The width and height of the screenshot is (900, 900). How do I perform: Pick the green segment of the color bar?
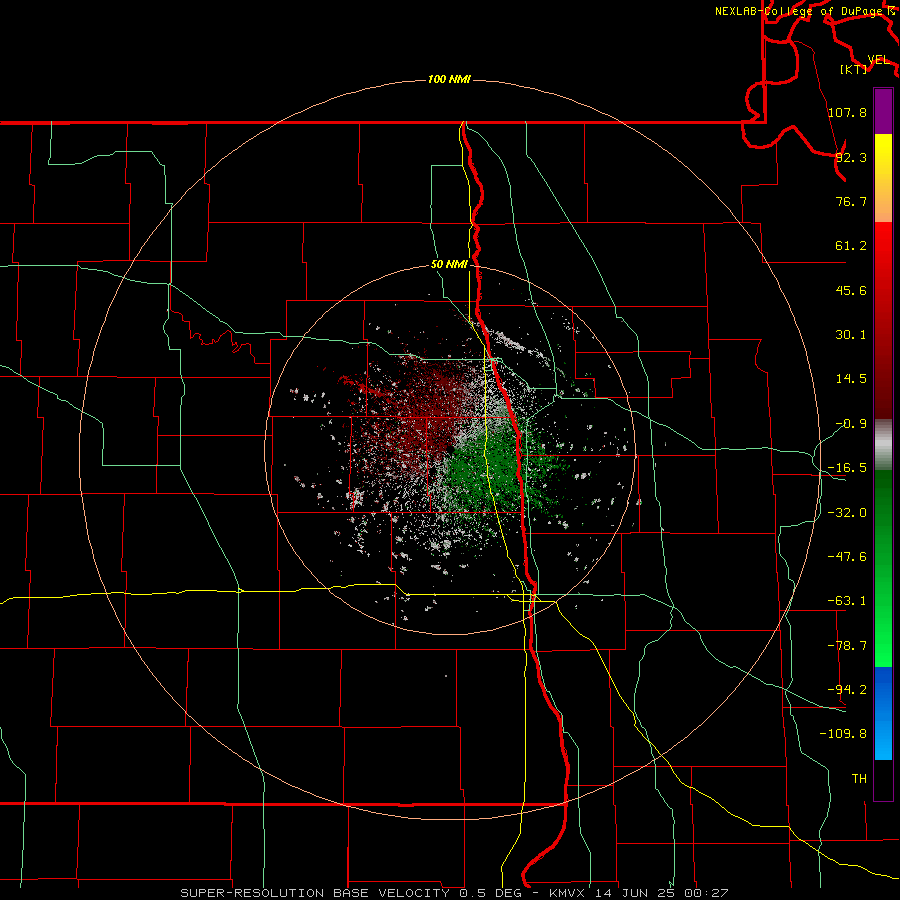[x=883, y=568]
